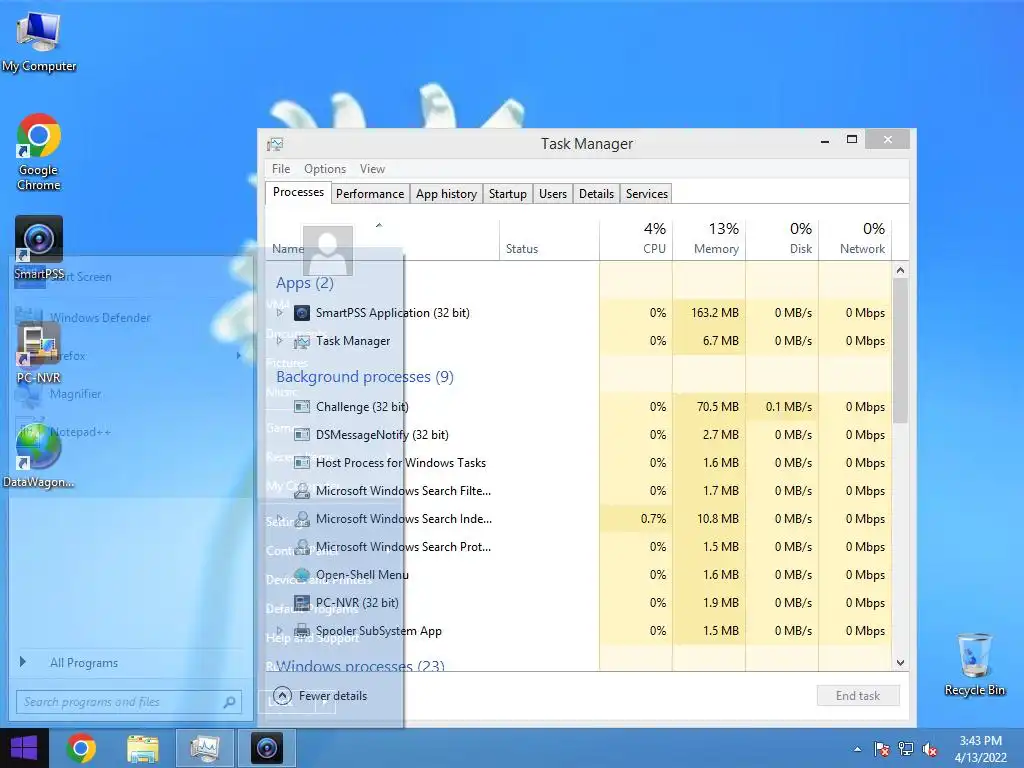Expand Microsoft Windows Search Indexer entry
Image resolution: width=1024 pixels, height=768 pixels.
pos(280,519)
